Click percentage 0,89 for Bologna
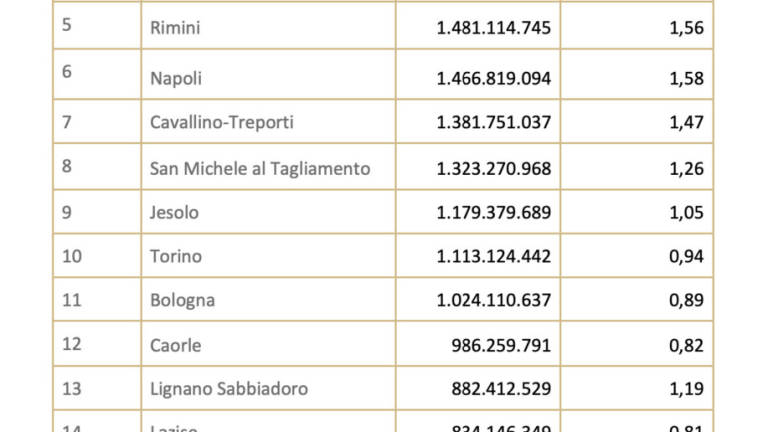 [x=686, y=300]
